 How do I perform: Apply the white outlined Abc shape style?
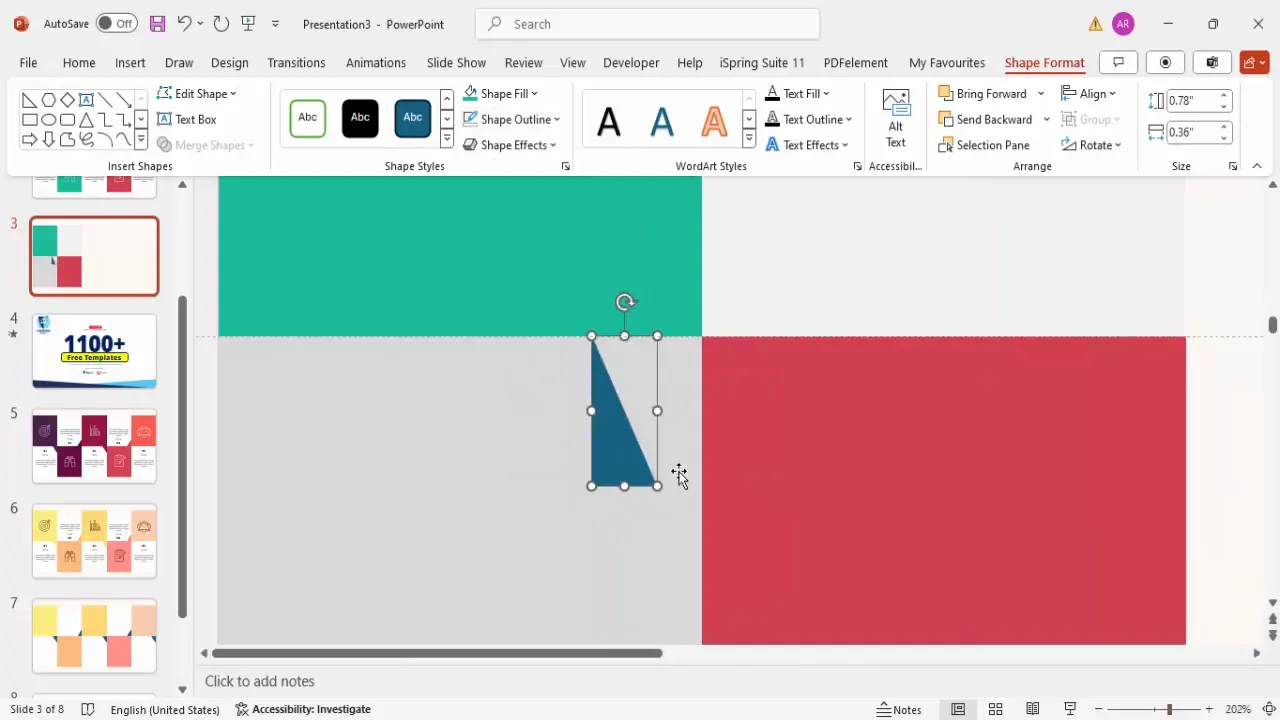pos(308,118)
